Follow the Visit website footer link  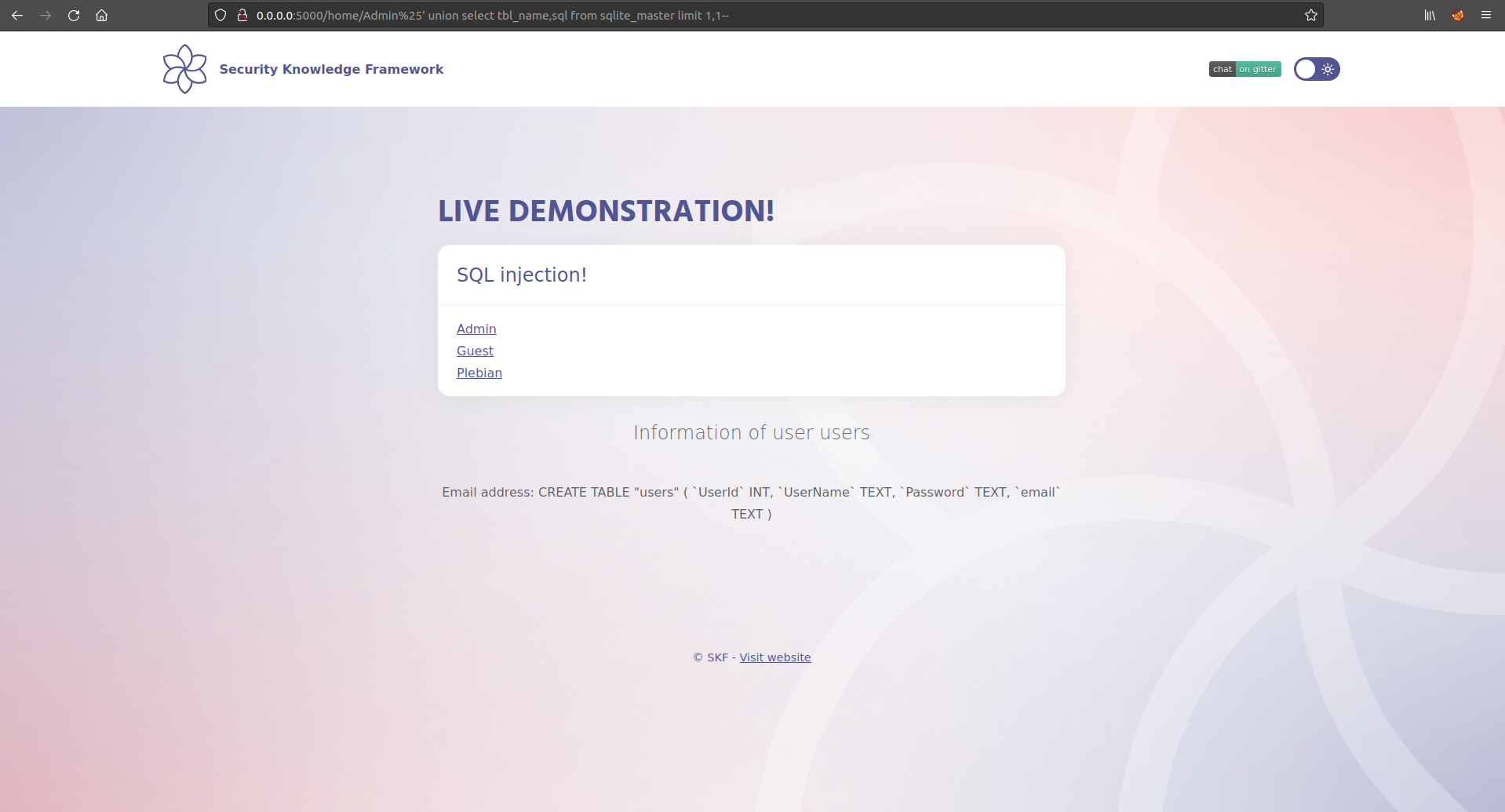point(775,657)
